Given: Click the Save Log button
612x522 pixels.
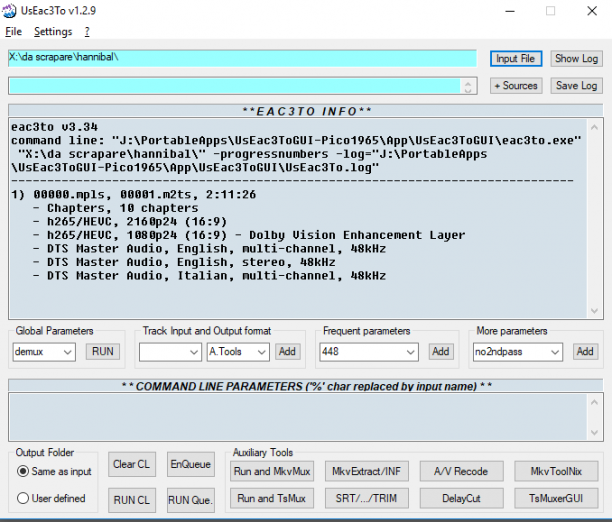Looking at the screenshot, I should [576, 86].
